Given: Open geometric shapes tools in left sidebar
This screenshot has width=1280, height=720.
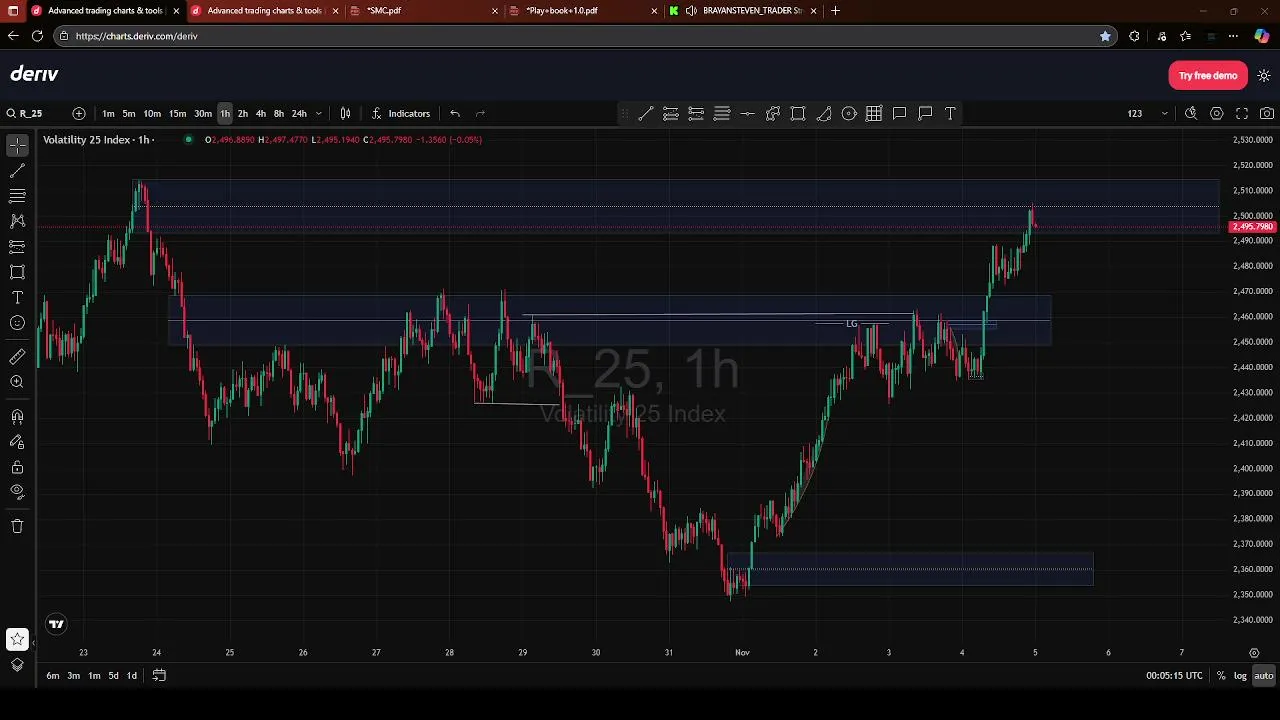Looking at the screenshot, I should pyautogui.click(x=17, y=272).
